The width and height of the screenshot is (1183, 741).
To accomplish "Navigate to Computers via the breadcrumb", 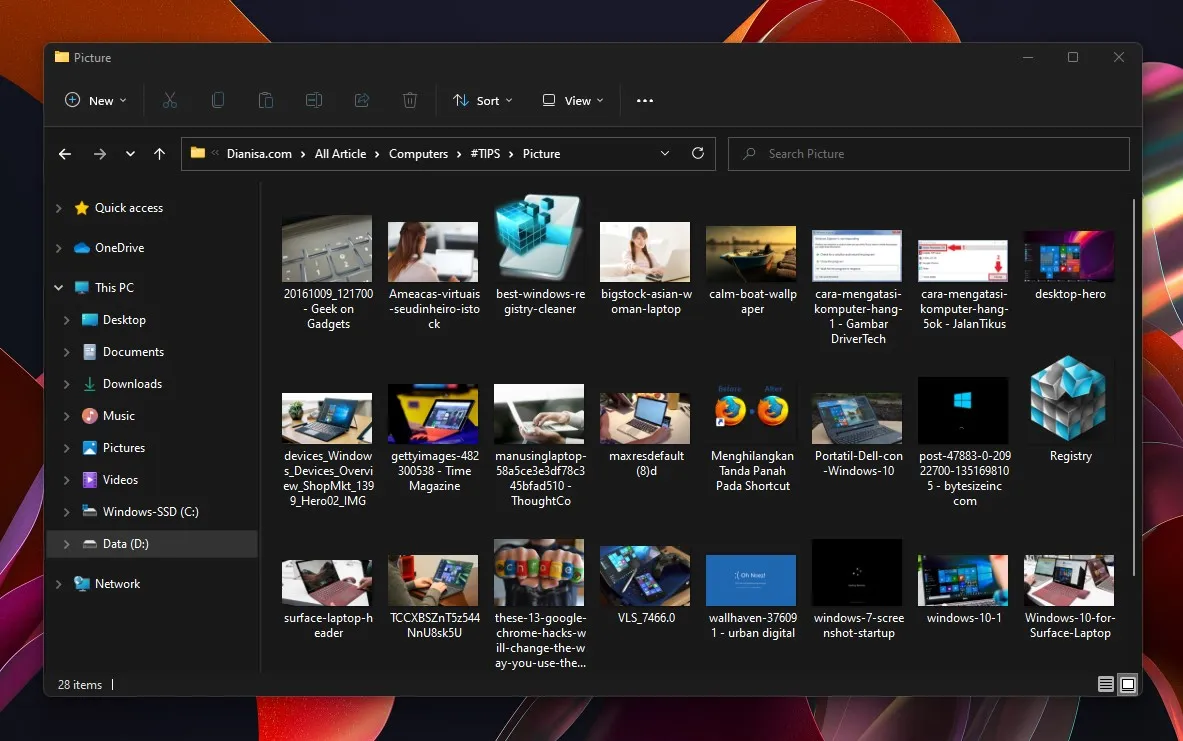I will [x=419, y=153].
